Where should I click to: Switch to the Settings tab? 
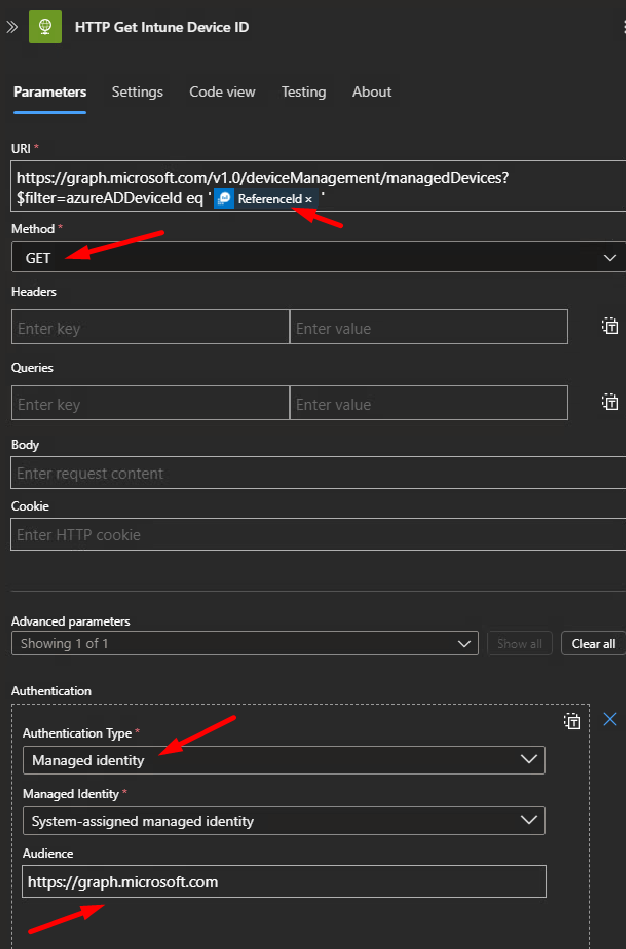[x=137, y=92]
